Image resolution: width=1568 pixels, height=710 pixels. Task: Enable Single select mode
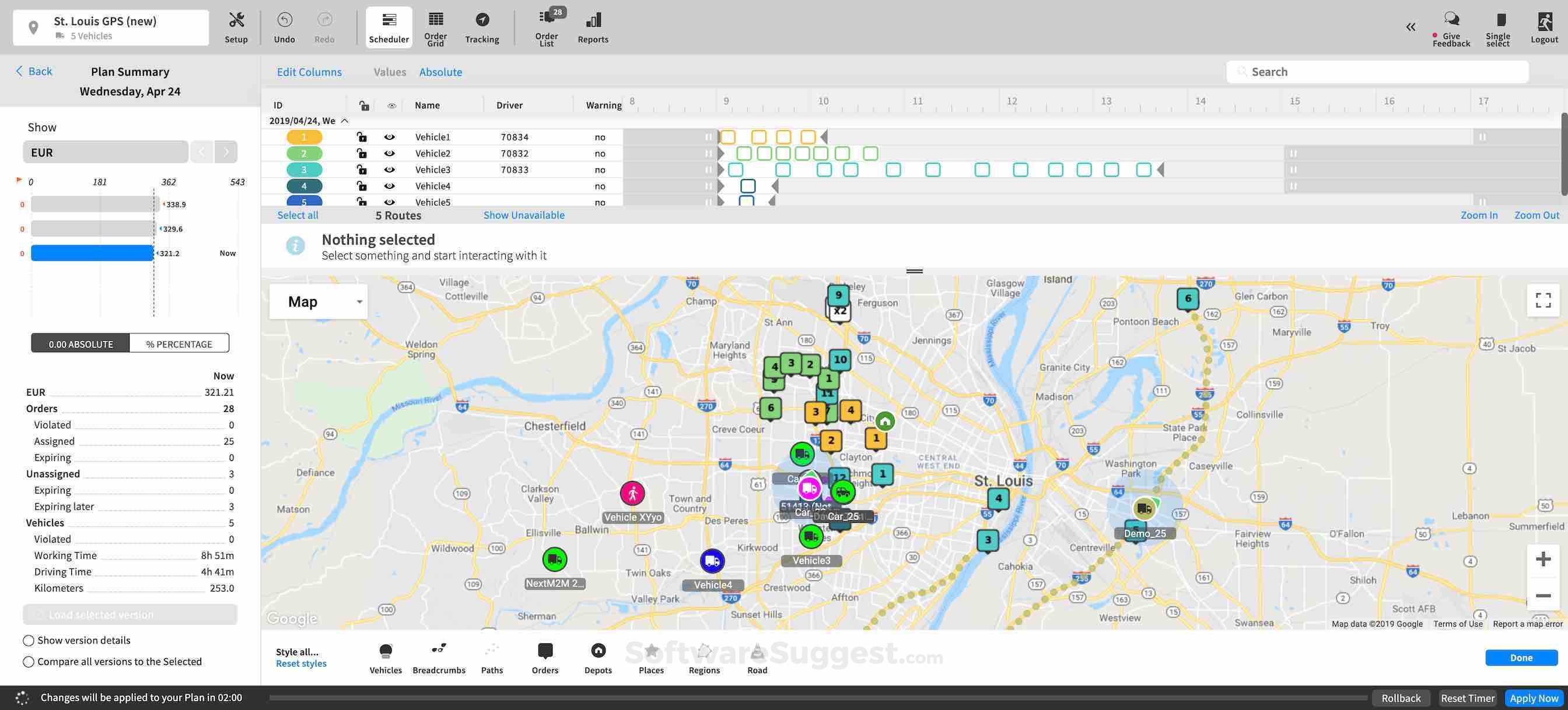click(x=1498, y=27)
